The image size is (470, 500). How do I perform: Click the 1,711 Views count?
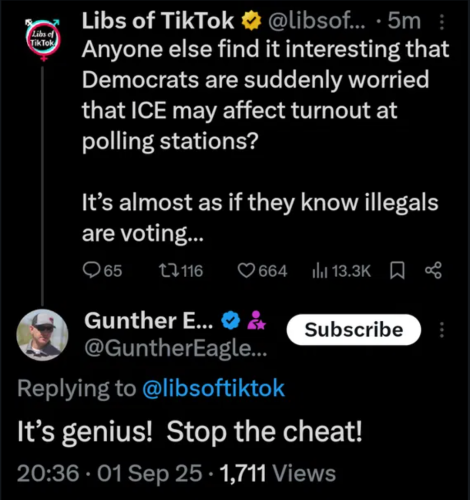click(278, 473)
